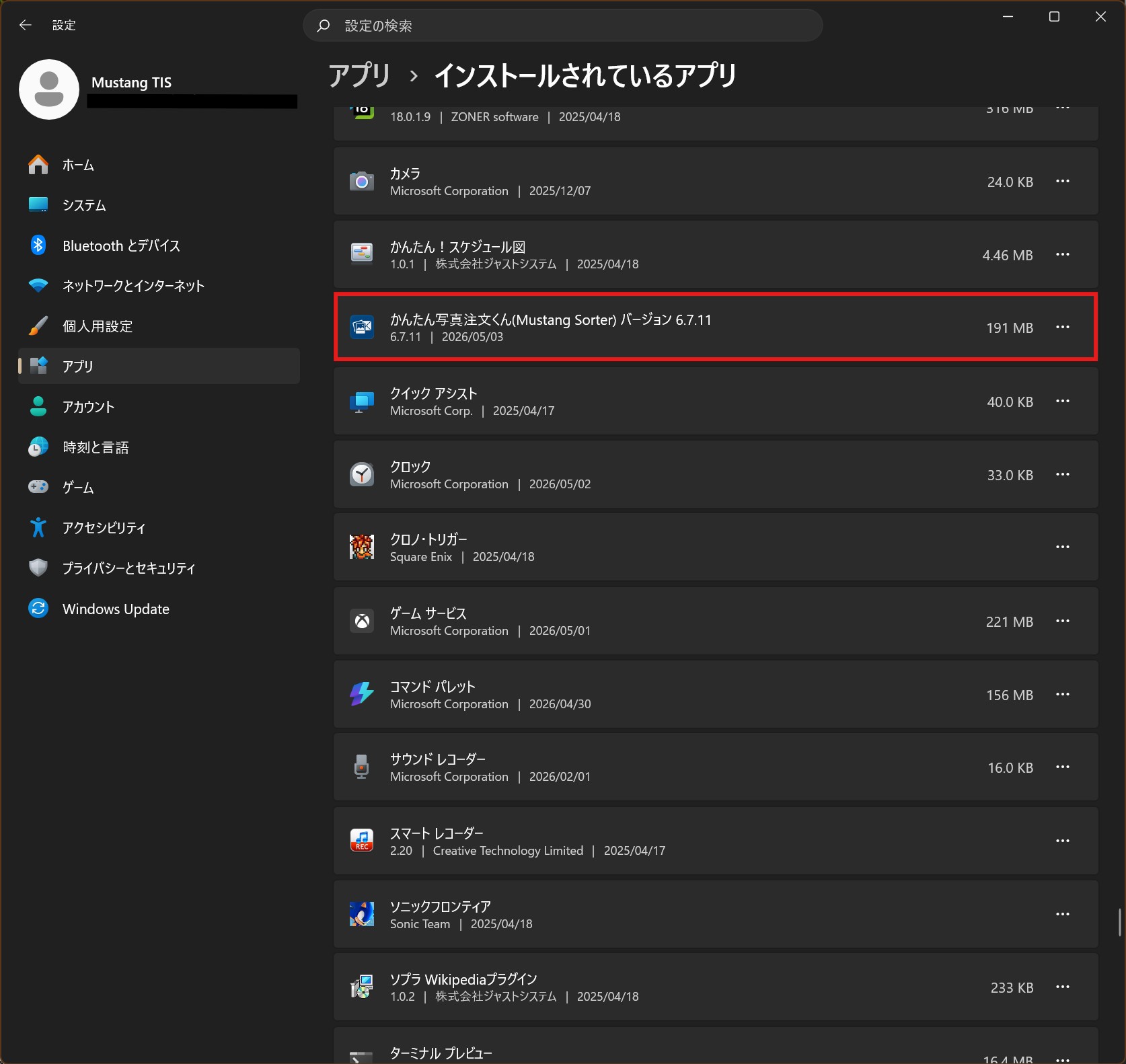Maximize the 設定 window
Image resolution: width=1126 pixels, height=1064 pixels.
pos(1054,17)
